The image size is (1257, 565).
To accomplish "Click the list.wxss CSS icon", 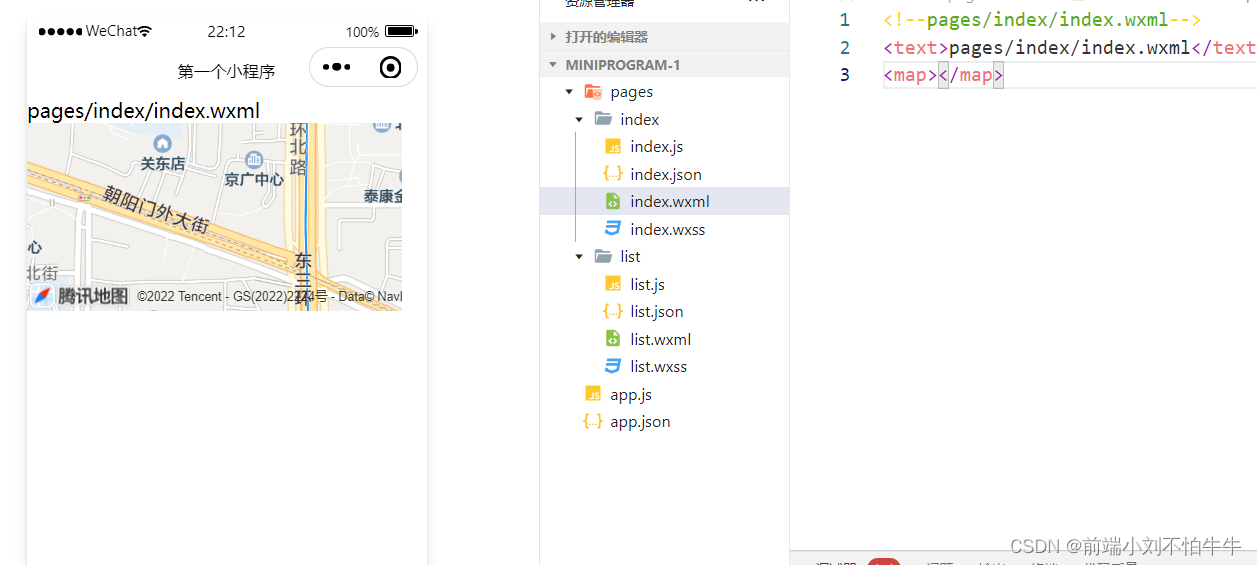I will click(613, 366).
